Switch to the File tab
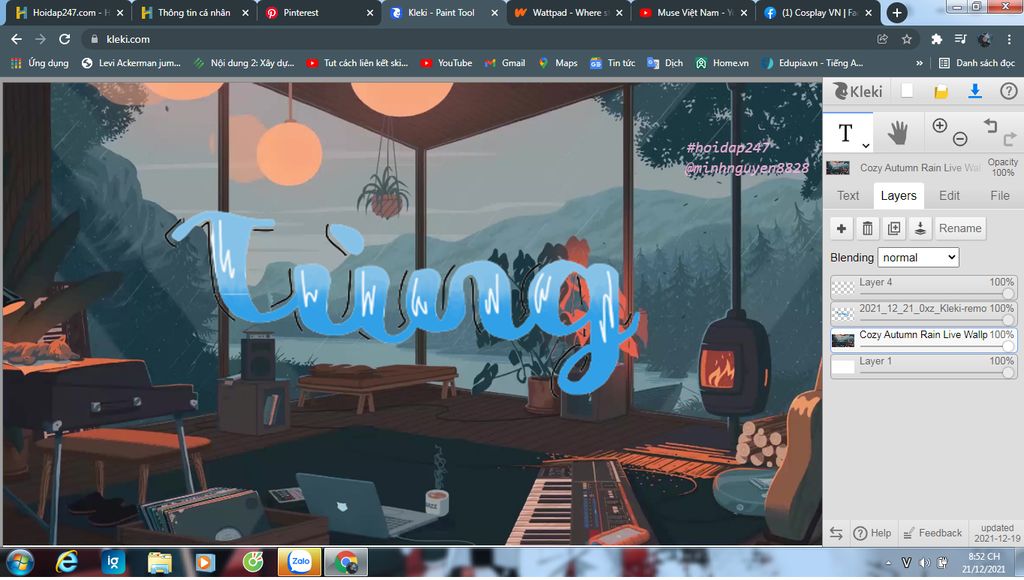The height and width of the screenshot is (580, 1024). [1000, 195]
